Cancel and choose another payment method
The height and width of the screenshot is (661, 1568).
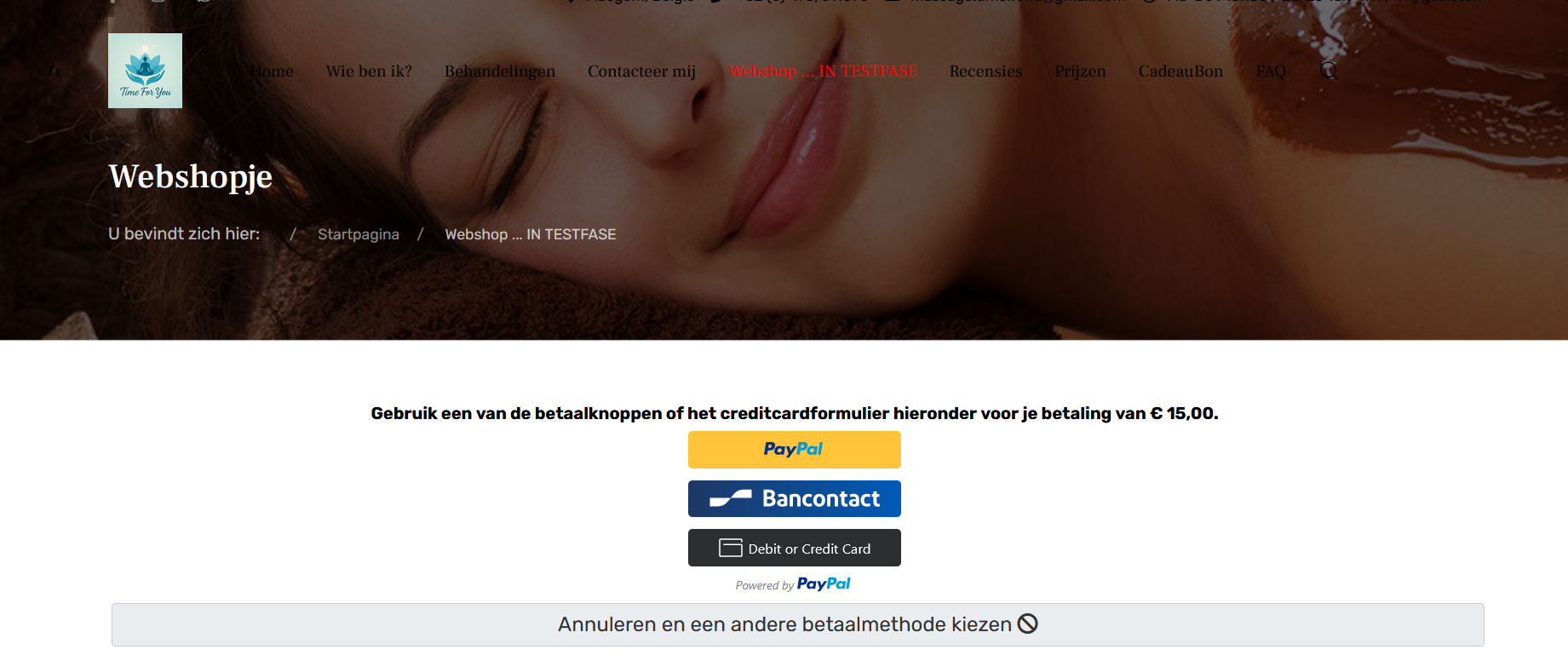pyautogui.click(x=797, y=624)
